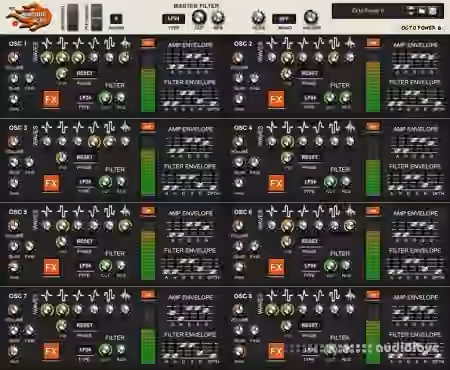
Task: Select the sixth waveform icon in OSC 1
Action: click(x=125, y=43)
